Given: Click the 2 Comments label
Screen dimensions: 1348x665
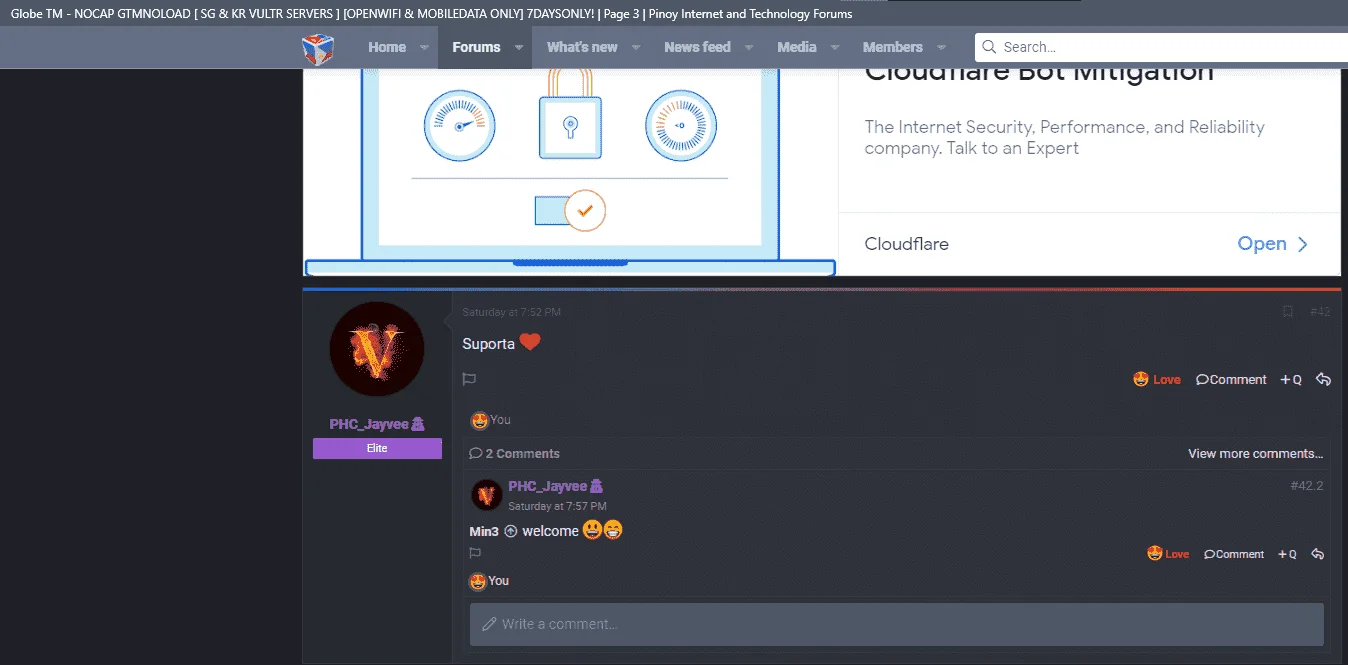Looking at the screenshot, I should pyautogui.click(x=515, y=453).
